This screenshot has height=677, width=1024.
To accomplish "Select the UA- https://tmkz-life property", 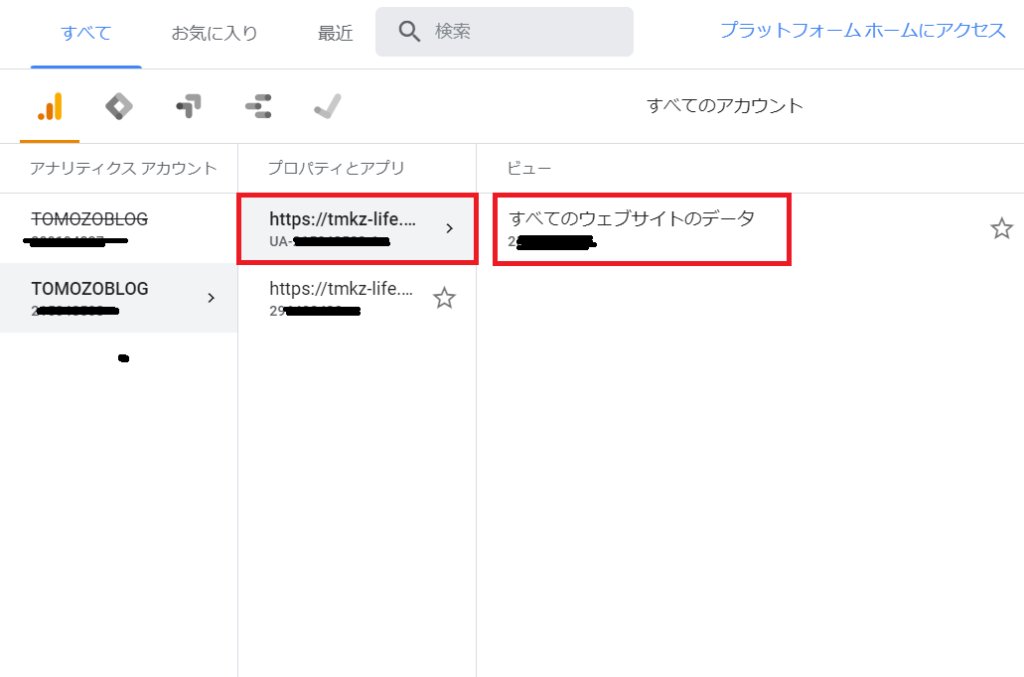I will (x=357, y=228).
